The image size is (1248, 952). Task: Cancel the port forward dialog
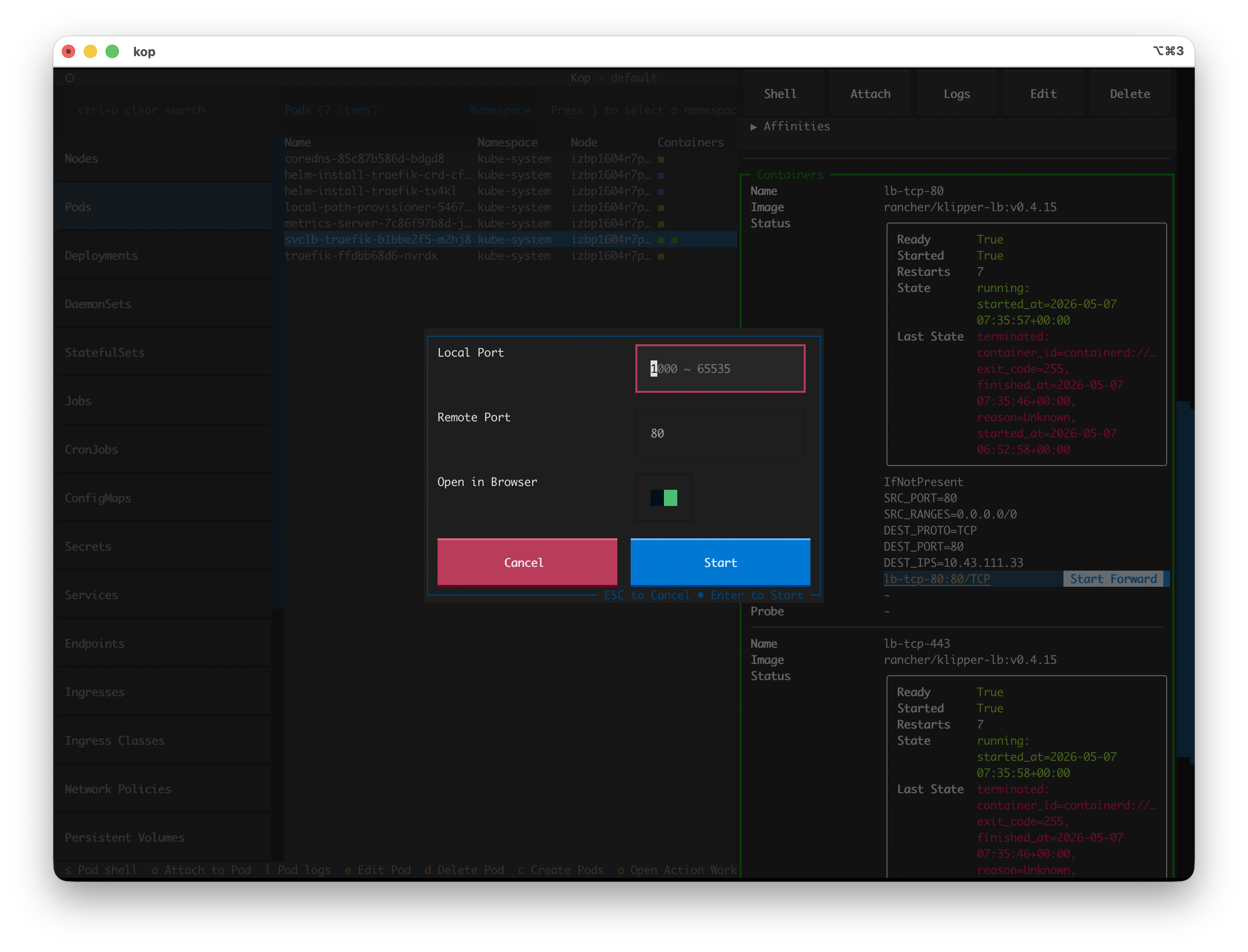coord(526,562)
